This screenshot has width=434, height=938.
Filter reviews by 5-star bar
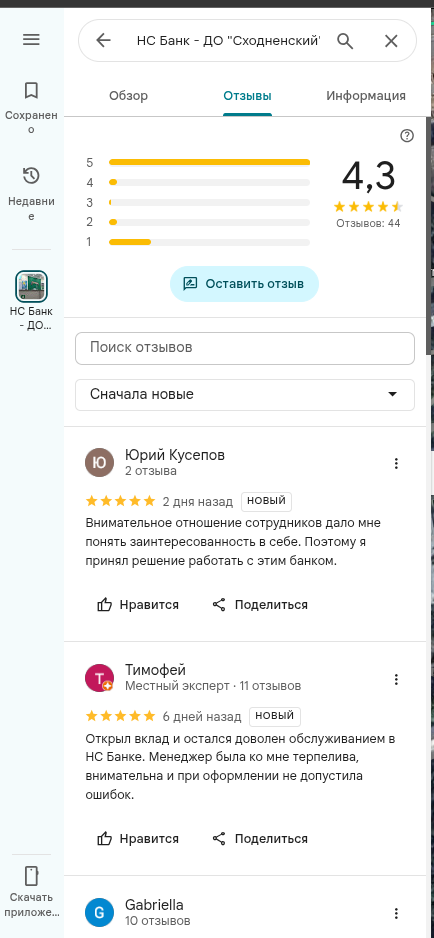coord(210,162)
